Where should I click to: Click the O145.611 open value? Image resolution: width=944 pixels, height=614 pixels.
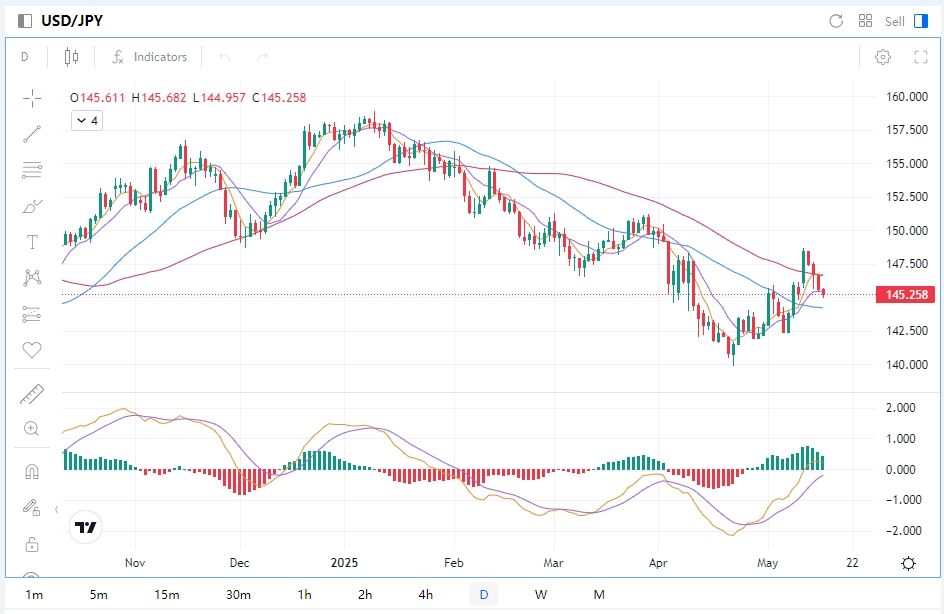pyautogui.click(x=98, y=98)
